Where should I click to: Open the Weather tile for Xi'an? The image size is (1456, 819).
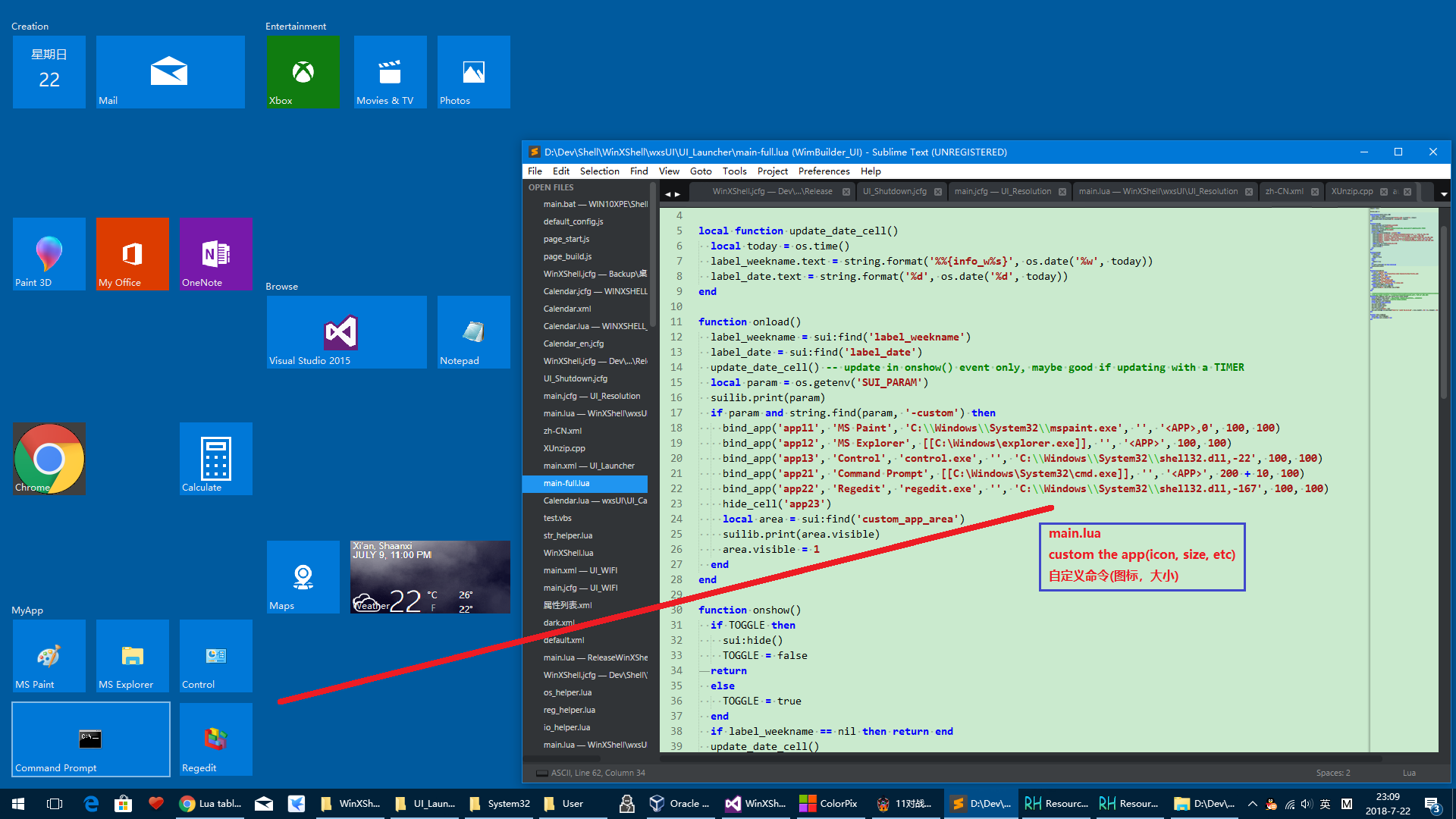[x=430, y=577]
